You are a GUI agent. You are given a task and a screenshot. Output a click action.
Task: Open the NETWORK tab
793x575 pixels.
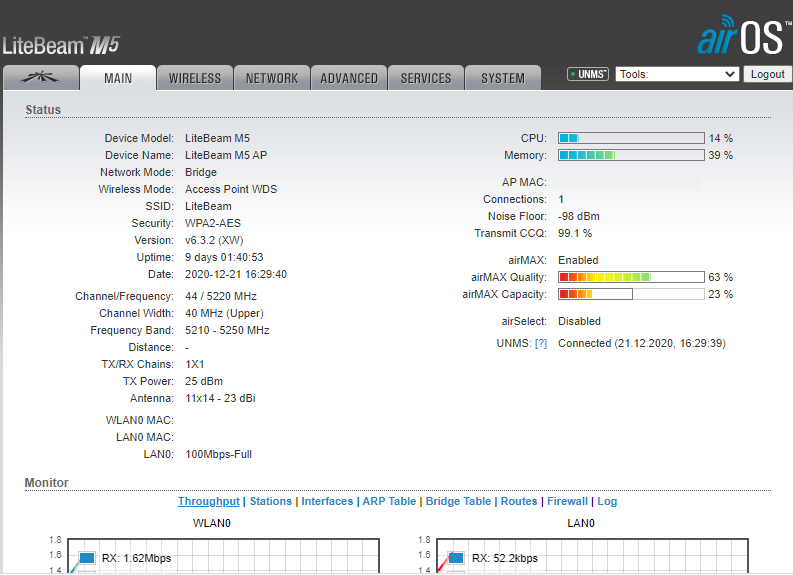click(x=272, y=78)
